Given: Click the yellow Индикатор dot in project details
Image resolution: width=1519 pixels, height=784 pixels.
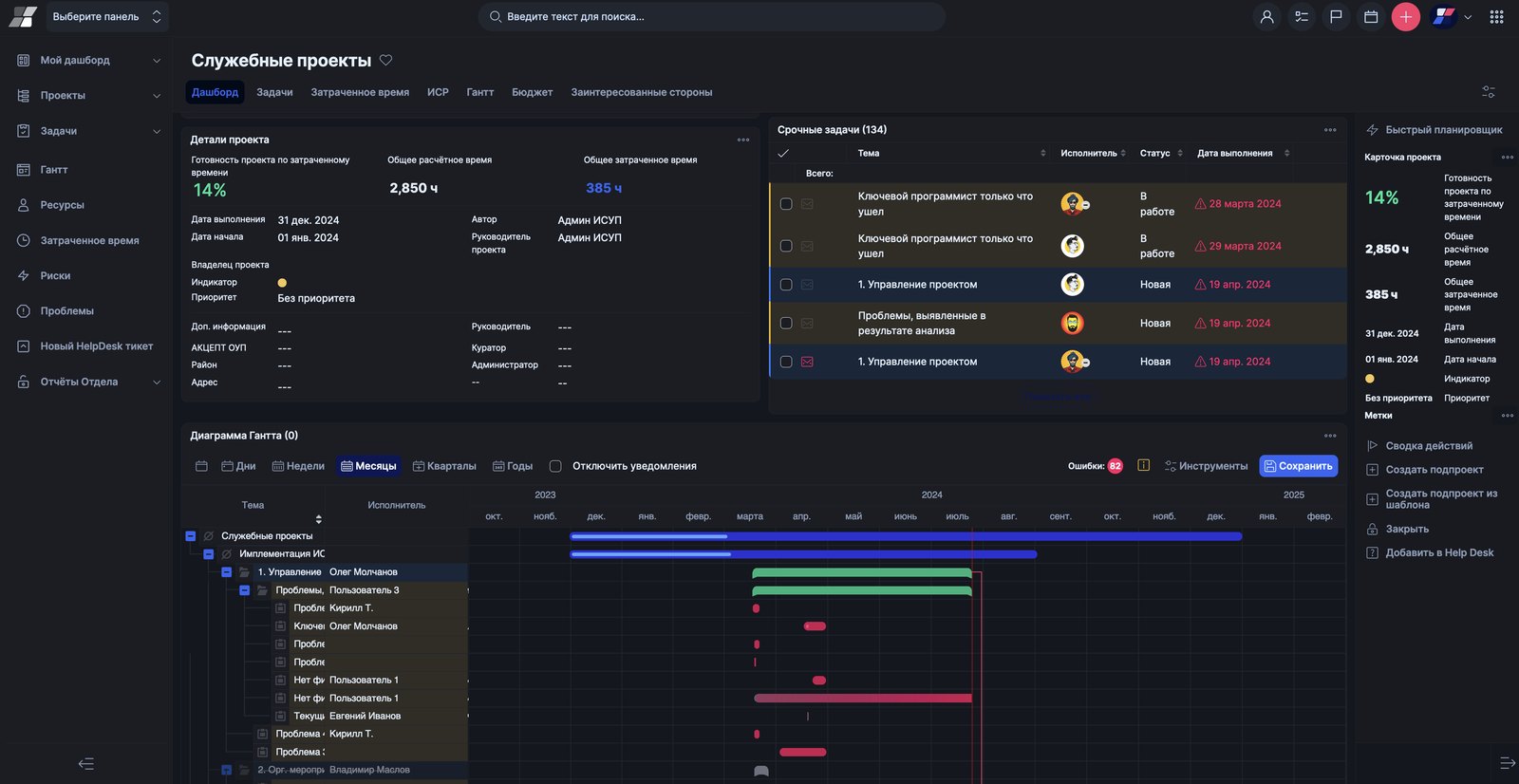Looking at the screenshot, I should pyautogui.click(x=282, y=283).
